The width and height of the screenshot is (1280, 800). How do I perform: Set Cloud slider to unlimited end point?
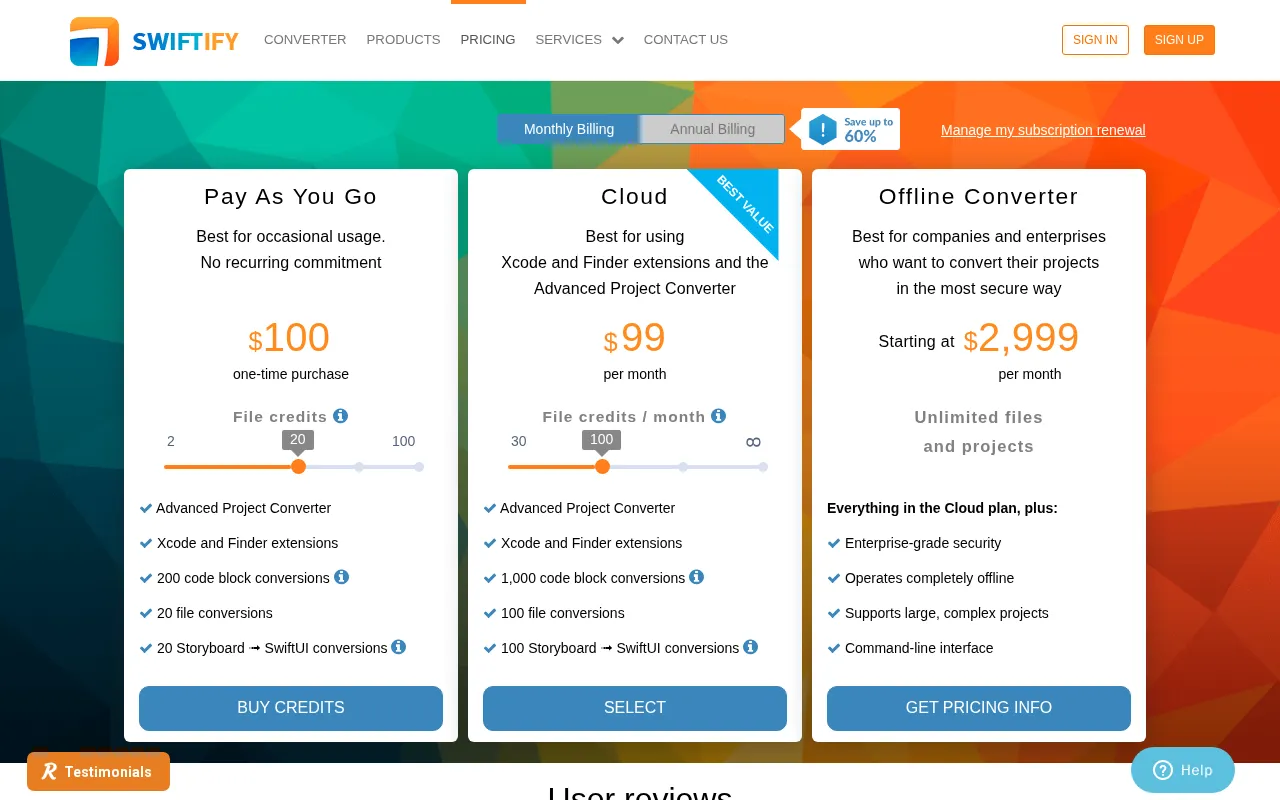(x=763, y=467)
